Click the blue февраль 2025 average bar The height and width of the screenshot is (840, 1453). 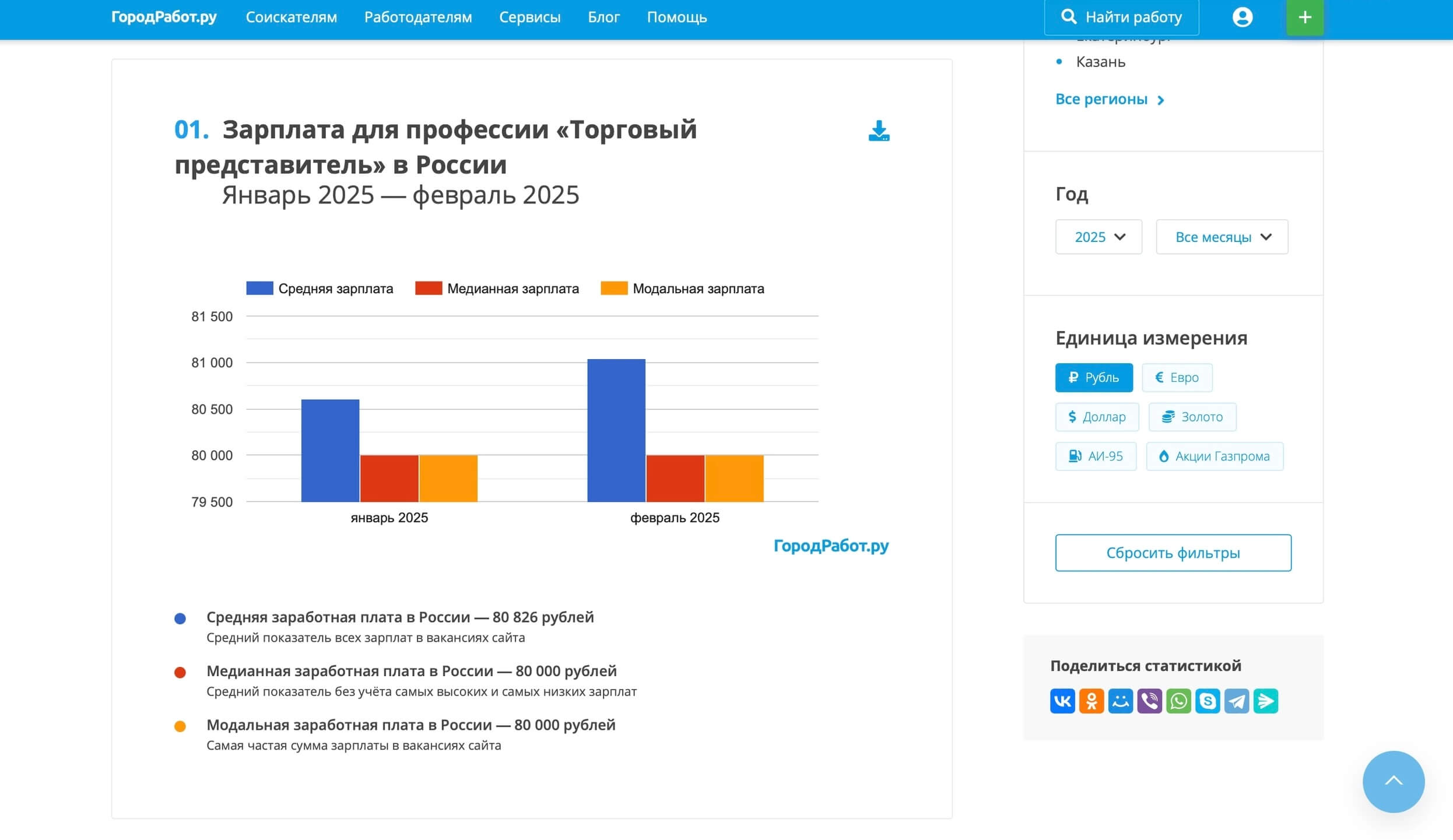[616, 430]
